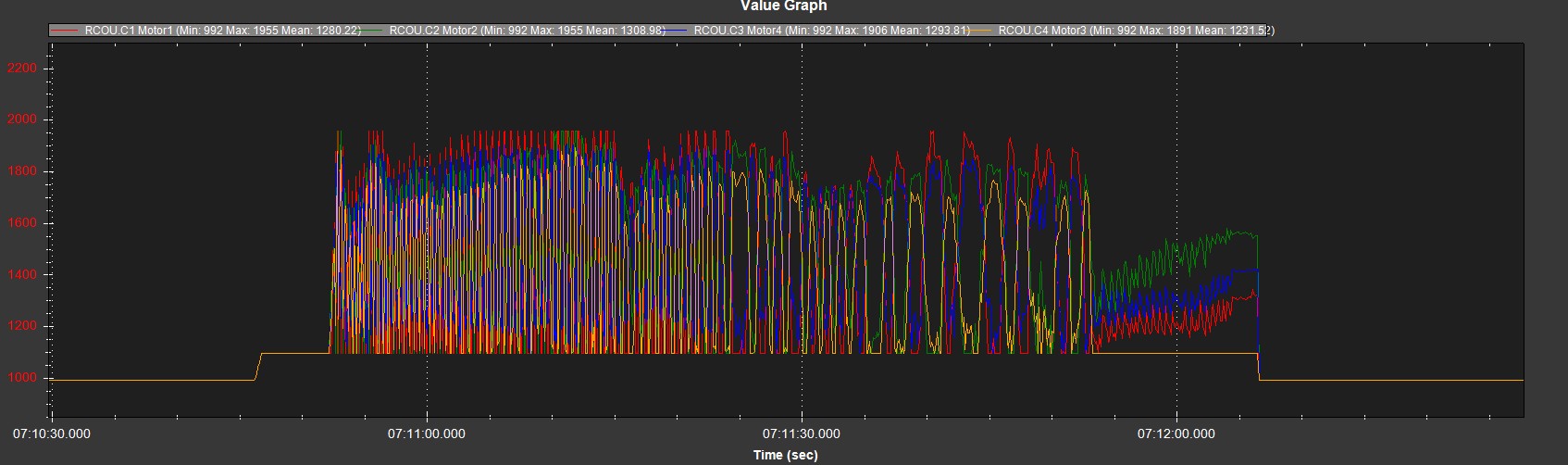The height and width of the screenshot is (465, 1568).
Task: Click the 2200 y-axis tick label
Action: pyautogui.click(x=21, y=69)
